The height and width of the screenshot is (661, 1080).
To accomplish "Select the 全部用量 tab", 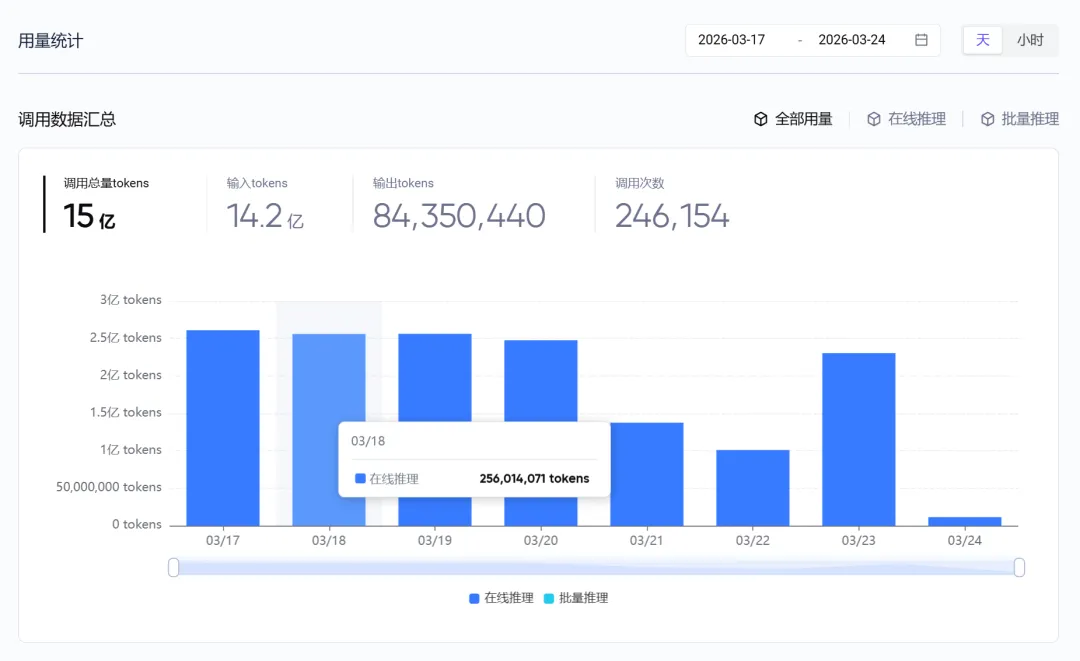I will click(x=793, y=119).
